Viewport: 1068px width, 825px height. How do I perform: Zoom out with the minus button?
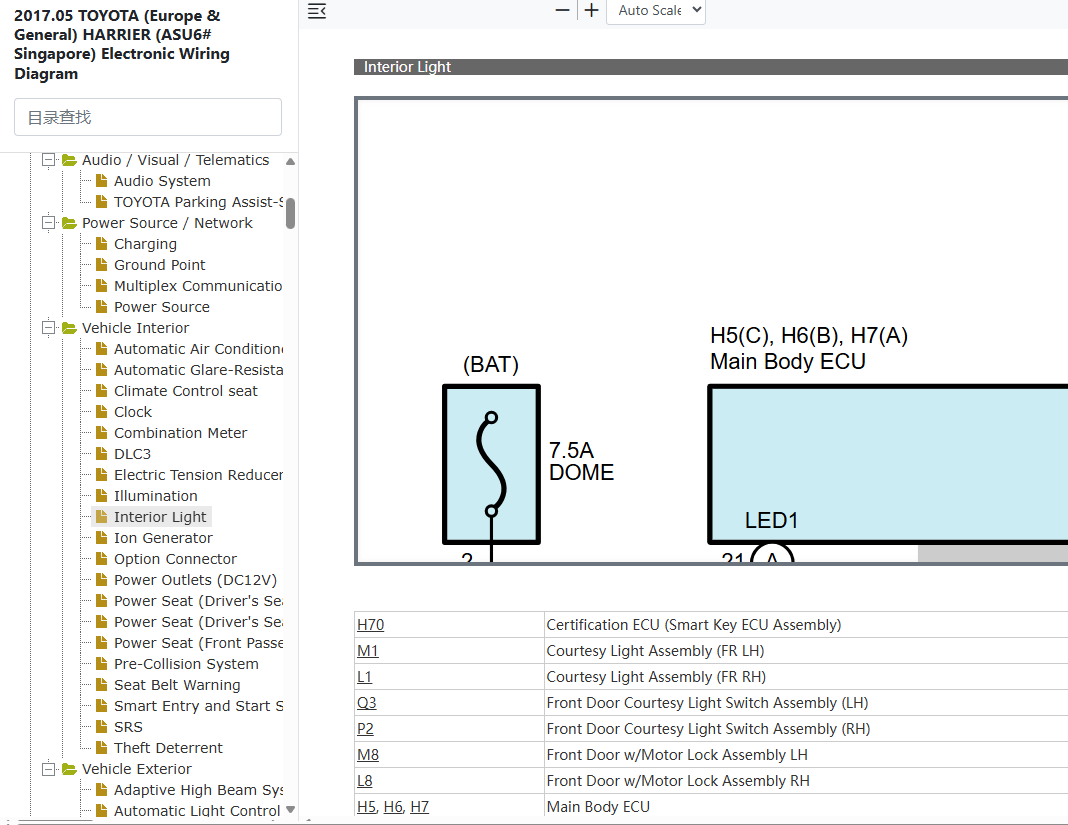click(x=562, y=10)
